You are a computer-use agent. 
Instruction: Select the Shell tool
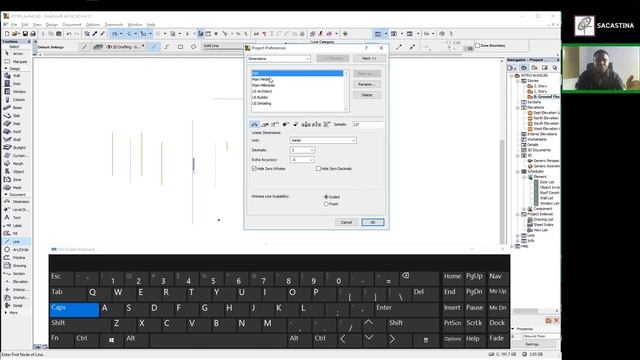16,140
